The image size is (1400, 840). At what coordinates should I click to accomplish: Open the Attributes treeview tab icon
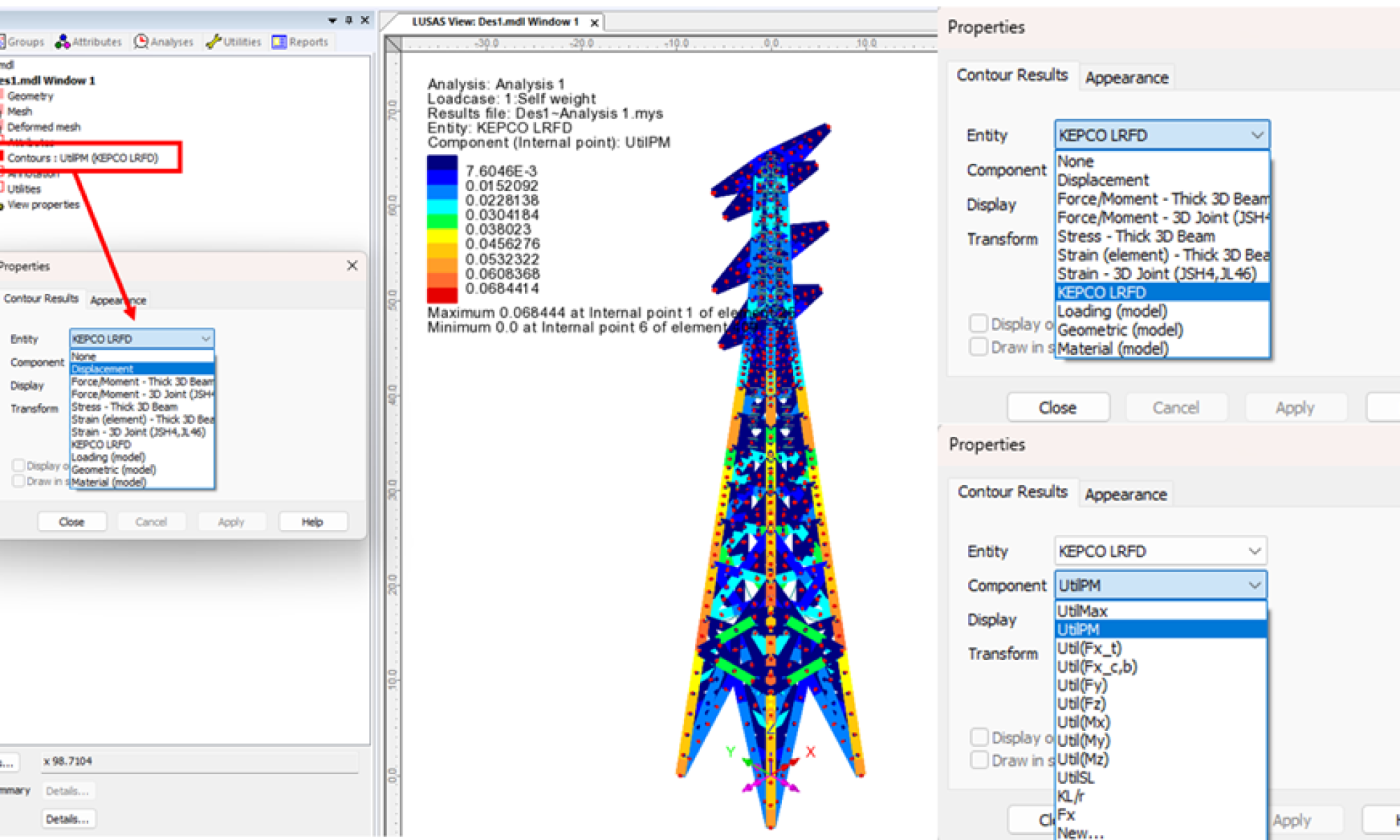coord(63,42)
